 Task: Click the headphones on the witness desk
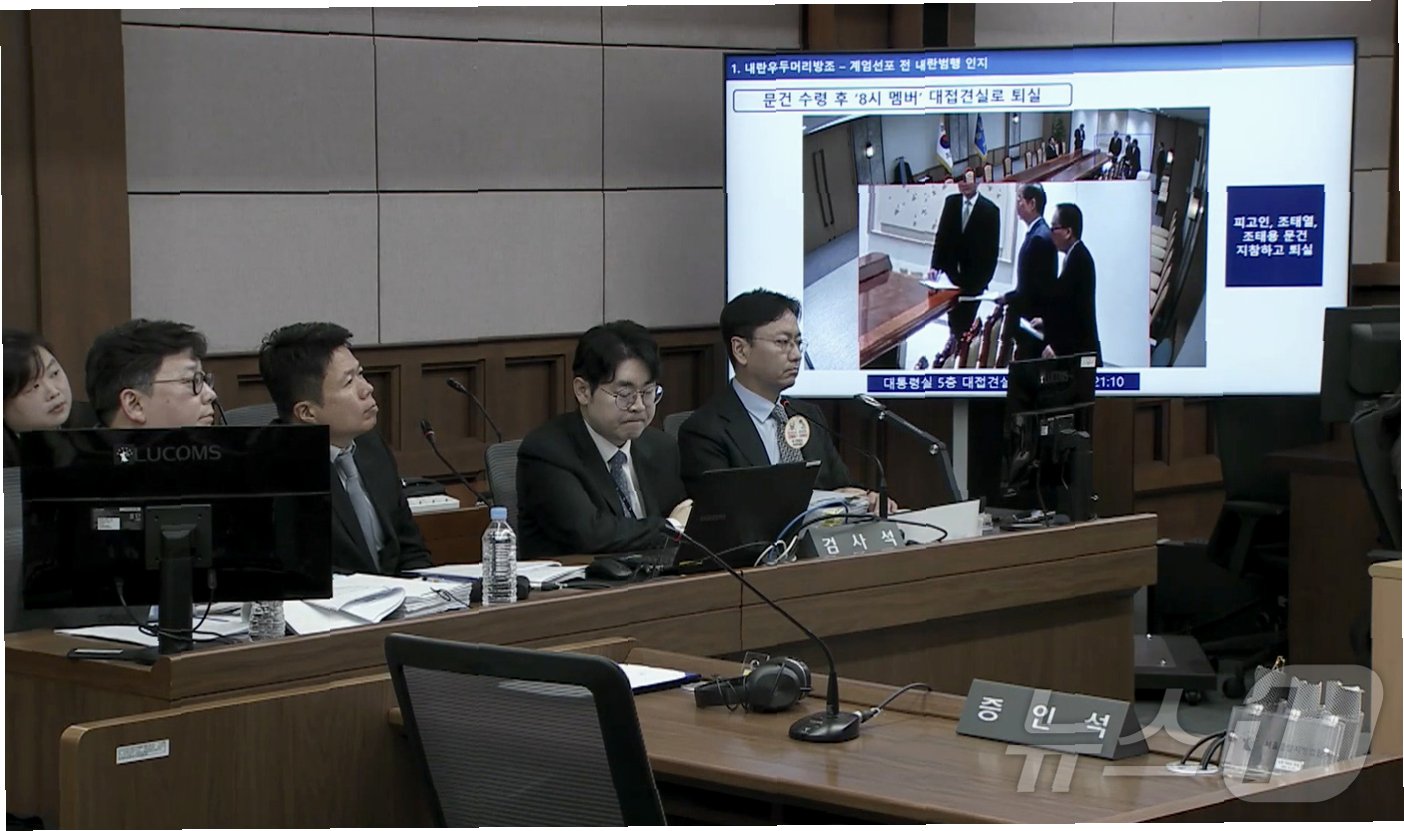pyautogui.click(x=755, y=684)
